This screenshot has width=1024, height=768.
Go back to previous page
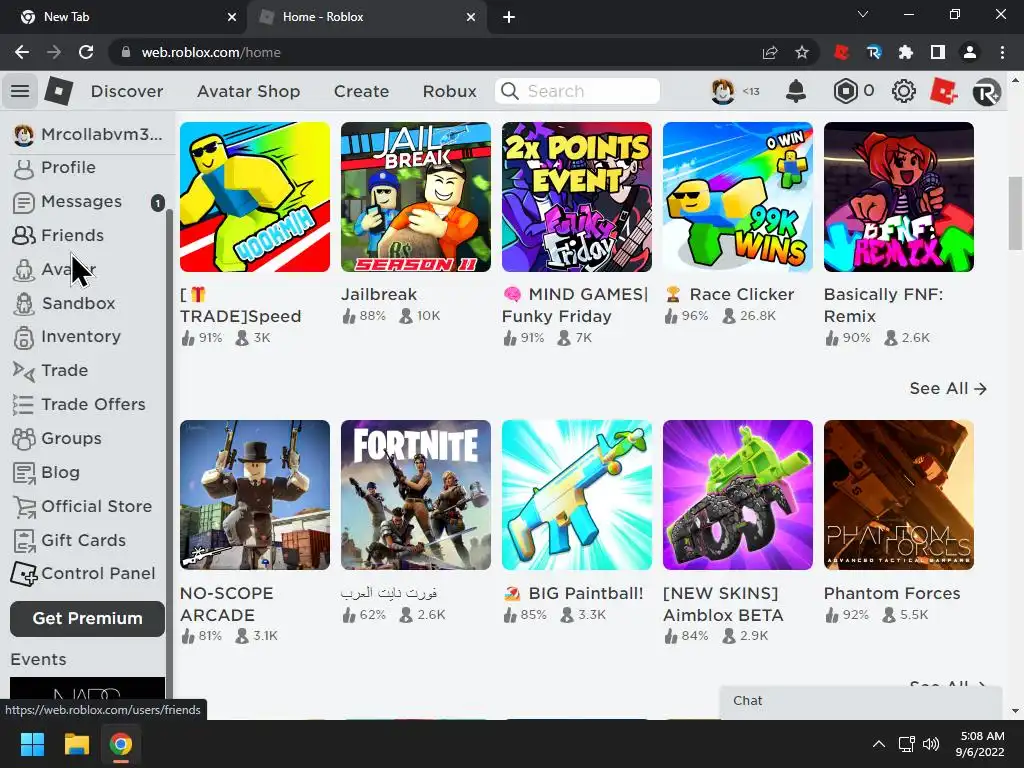point(22,52)
